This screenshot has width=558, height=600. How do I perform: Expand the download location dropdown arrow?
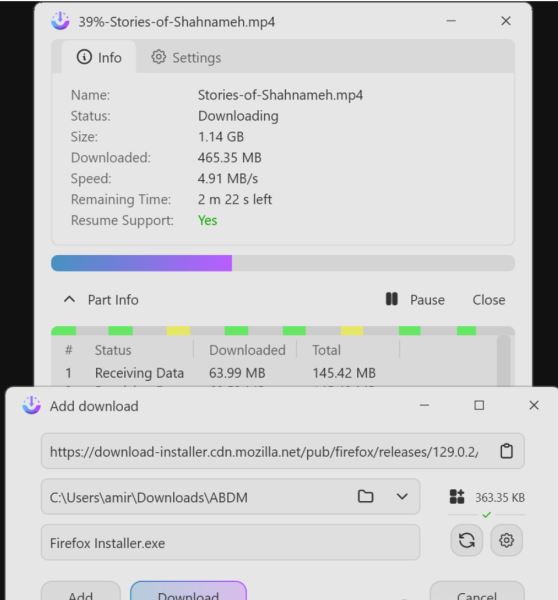[402, 496]
